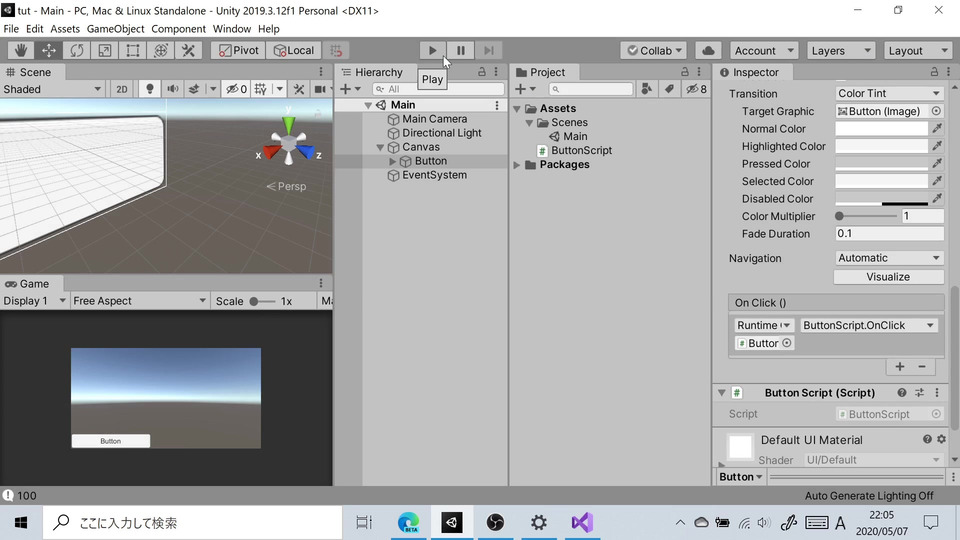Pick Highlighted Color with eyedropper
This screenshot has height=540, width=960.
click(937, 146)
